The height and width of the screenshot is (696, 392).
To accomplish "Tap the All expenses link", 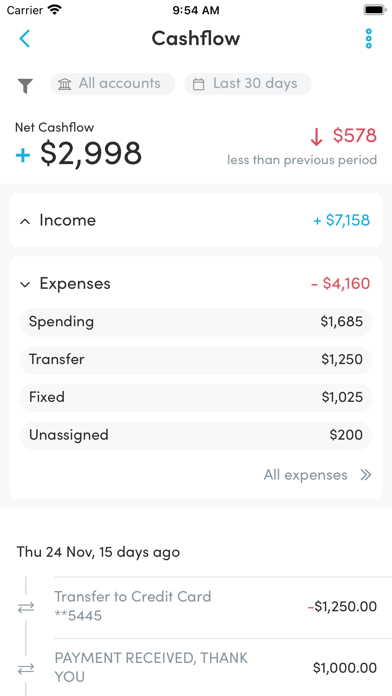I will [305, 475].
